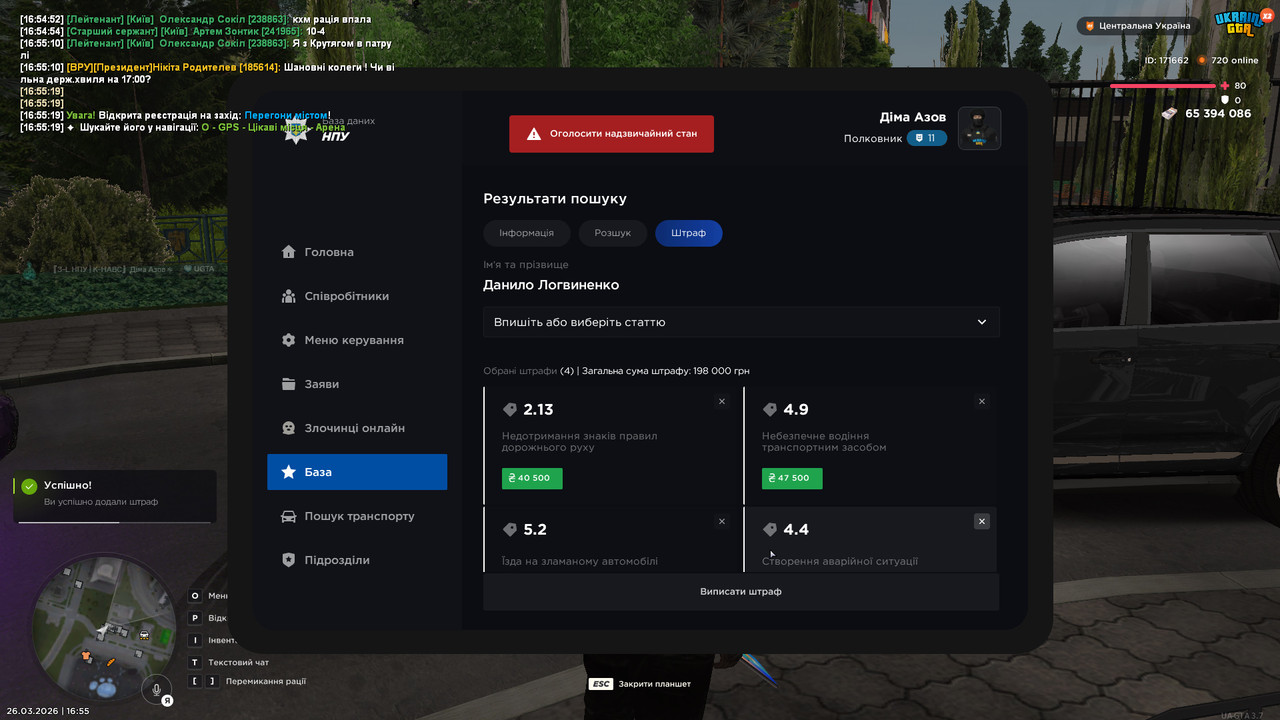The width and height of the screenshot is (1280, 720).
Task: Click the Пошук транспорту car icon
Action: tap(289, 516)
